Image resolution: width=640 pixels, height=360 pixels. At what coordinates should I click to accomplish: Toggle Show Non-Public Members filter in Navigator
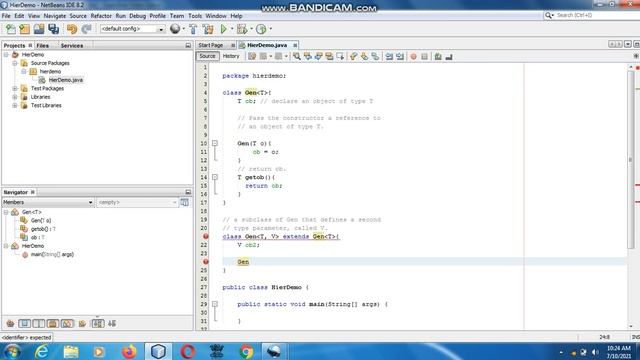(x=53, y=324)
